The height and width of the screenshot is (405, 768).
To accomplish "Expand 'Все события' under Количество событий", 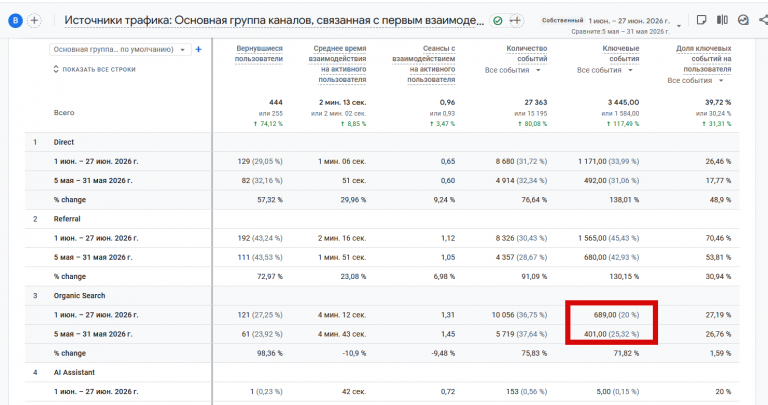I will tap(513, 70).
